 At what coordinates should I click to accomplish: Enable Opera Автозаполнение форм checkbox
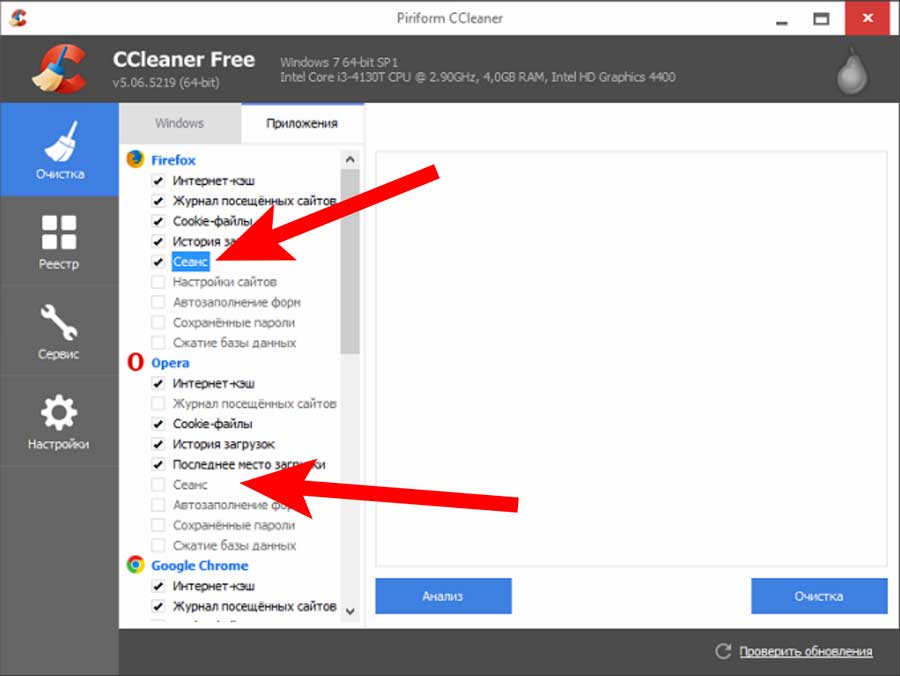pos(158,505)
